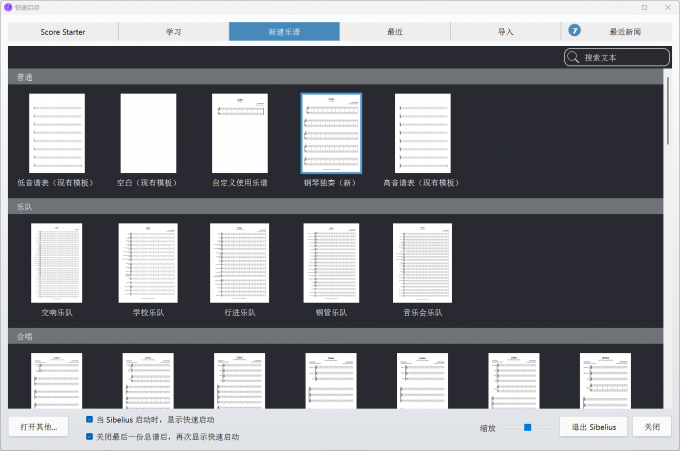
Task: Toggle 关闭最后一份总谱后显示快速启动 checkbox
Action: click(x=90, y=436)
